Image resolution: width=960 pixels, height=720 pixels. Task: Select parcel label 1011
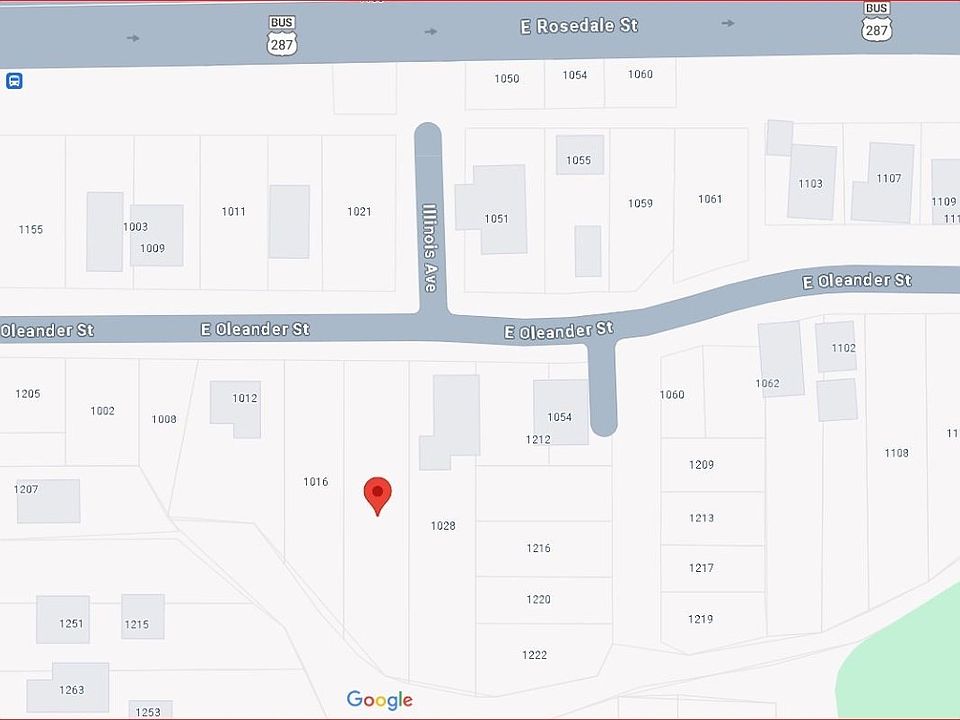pos(233,212)
